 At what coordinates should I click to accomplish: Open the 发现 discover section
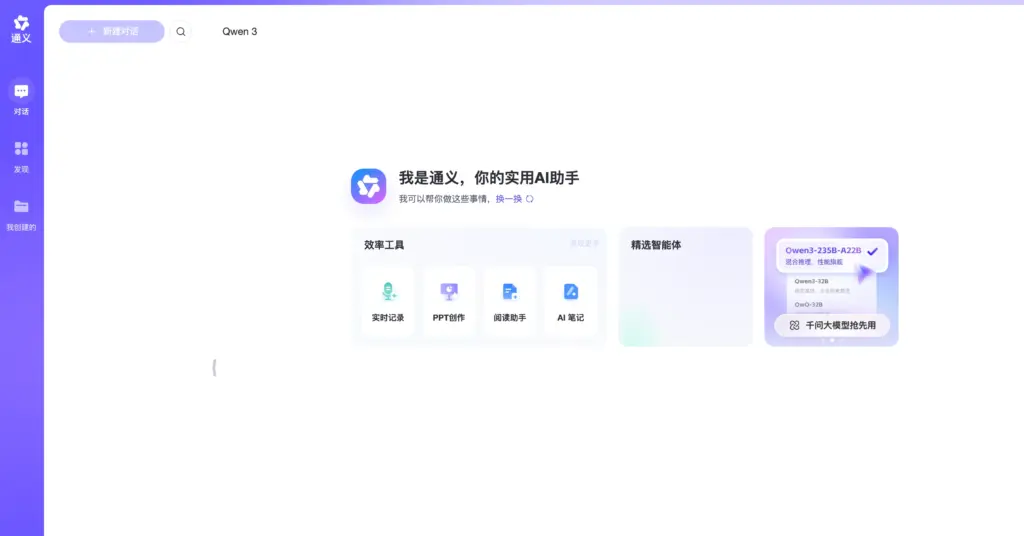[x=21, y=157]
